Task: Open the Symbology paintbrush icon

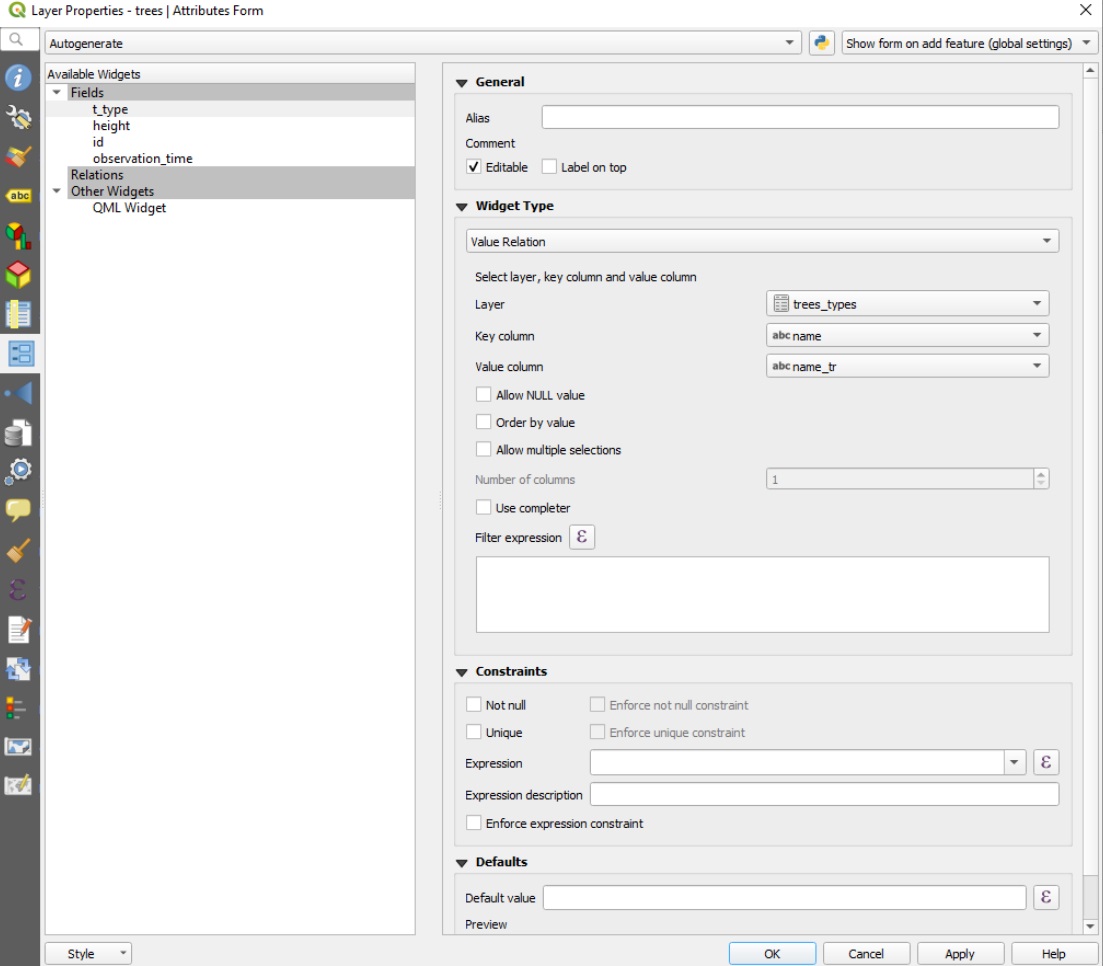Action: point(19,157)
